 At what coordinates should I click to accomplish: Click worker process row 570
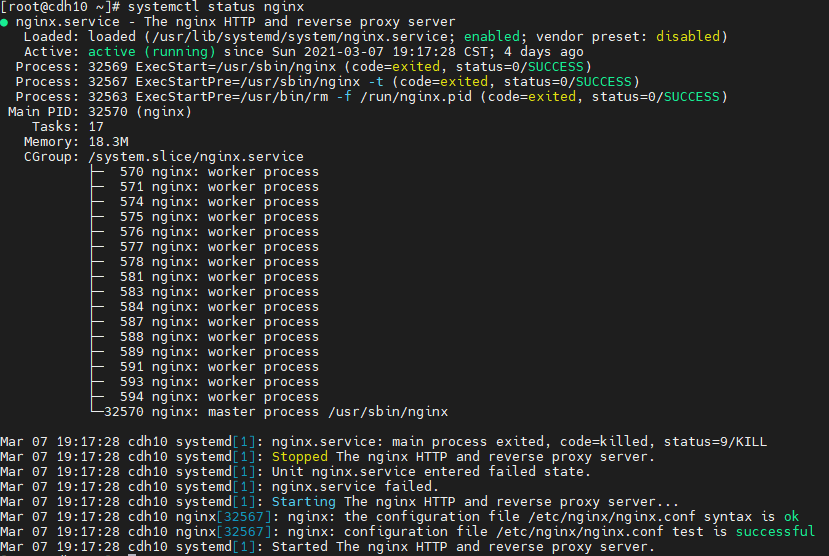point(205,172)
